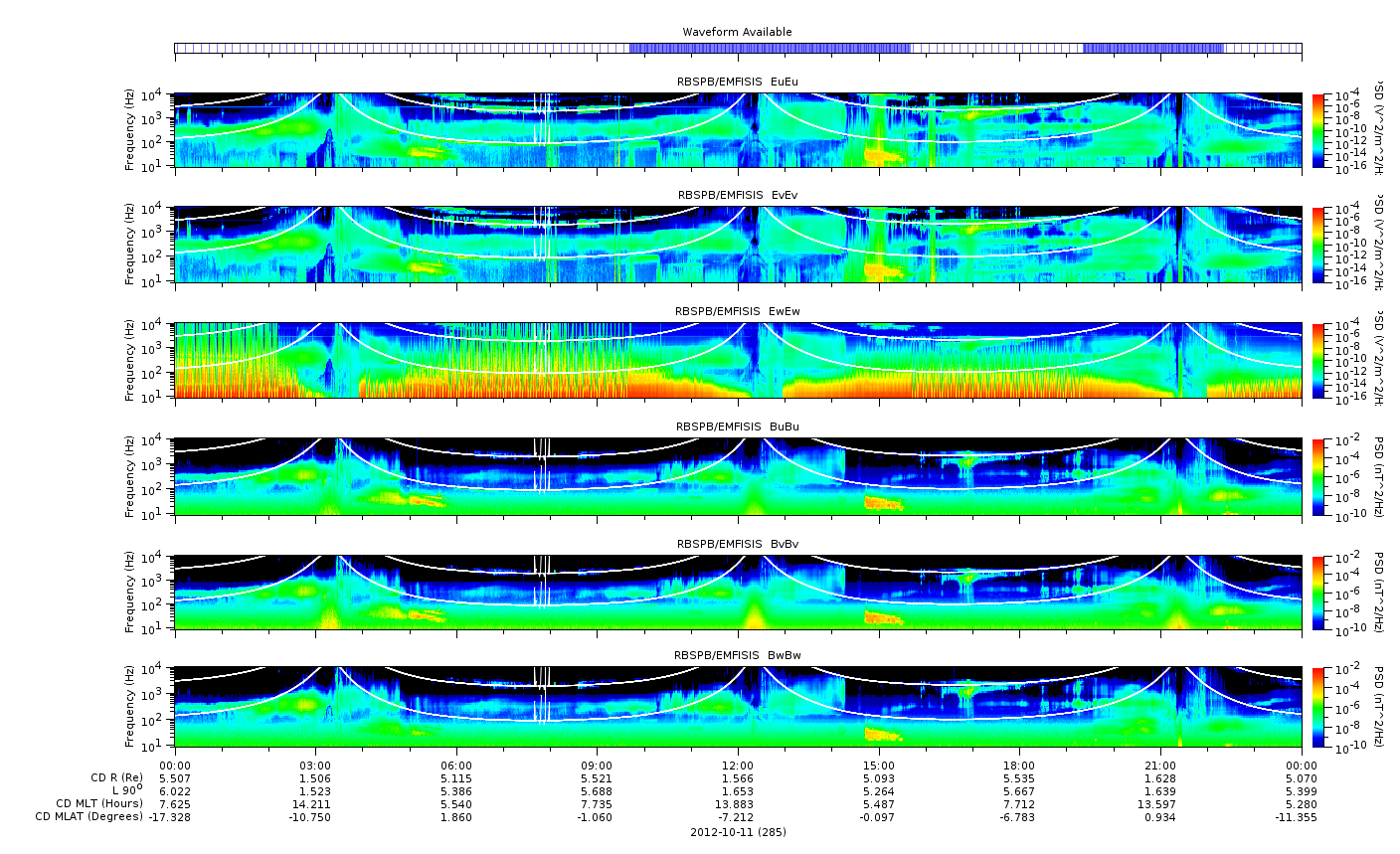The height and width of the screenshot is (854, 1400).
Task: Click the BwBw nT^2/Hz color scale bar
Action: (x=1317, y=707)
